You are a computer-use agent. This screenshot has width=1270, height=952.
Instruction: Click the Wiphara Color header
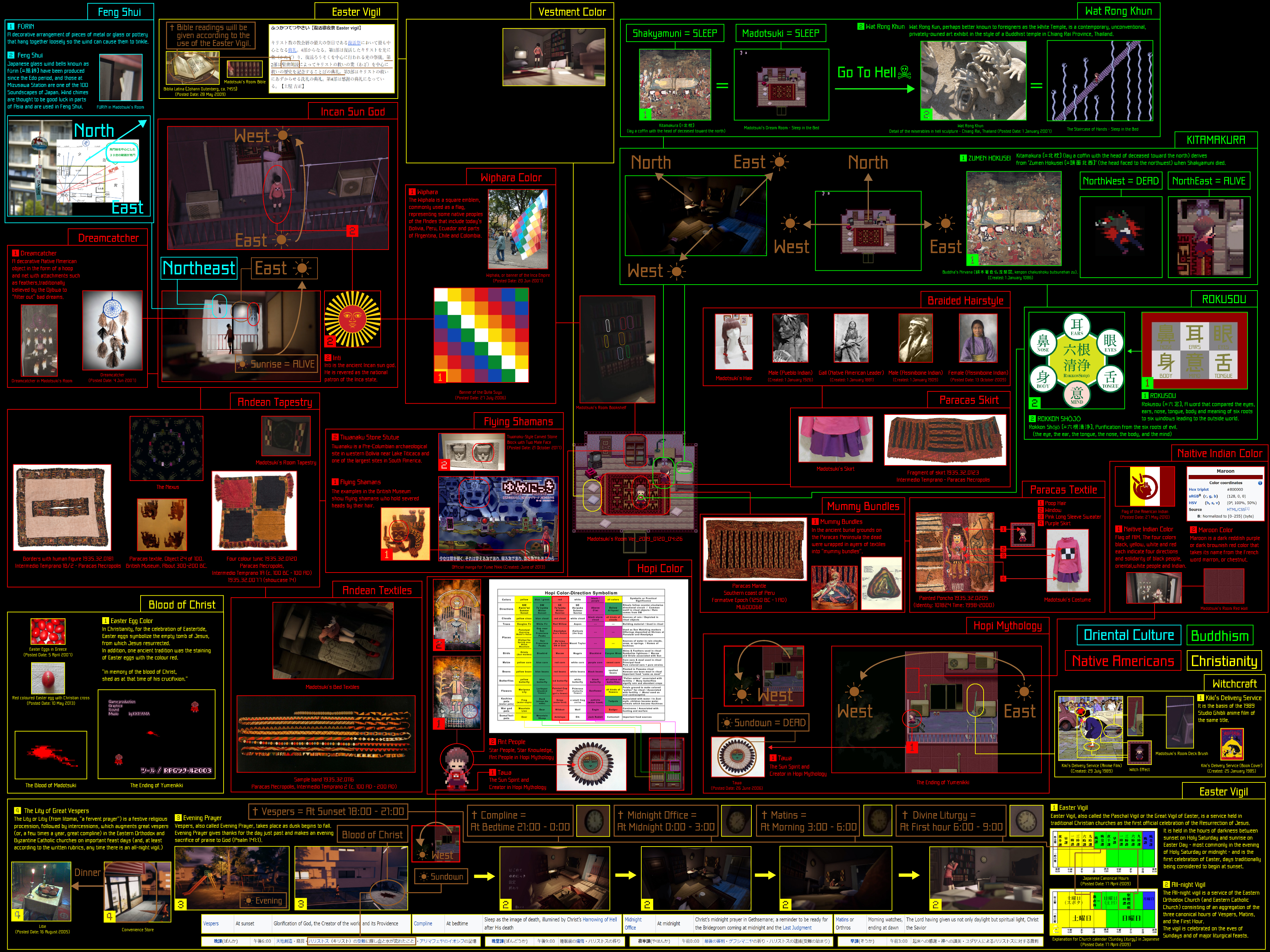click(511, 177)
